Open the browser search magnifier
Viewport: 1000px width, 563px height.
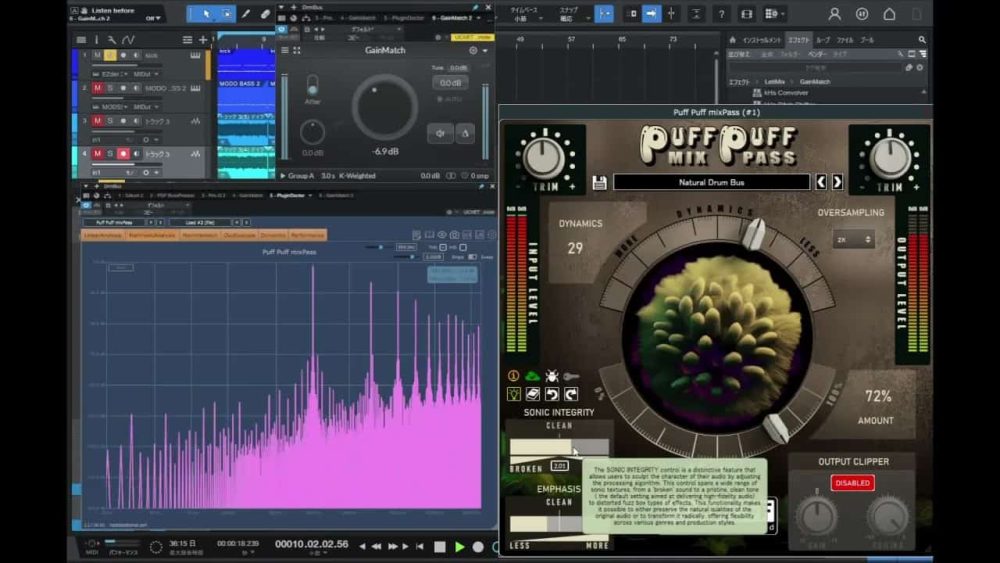click(922, 40)
